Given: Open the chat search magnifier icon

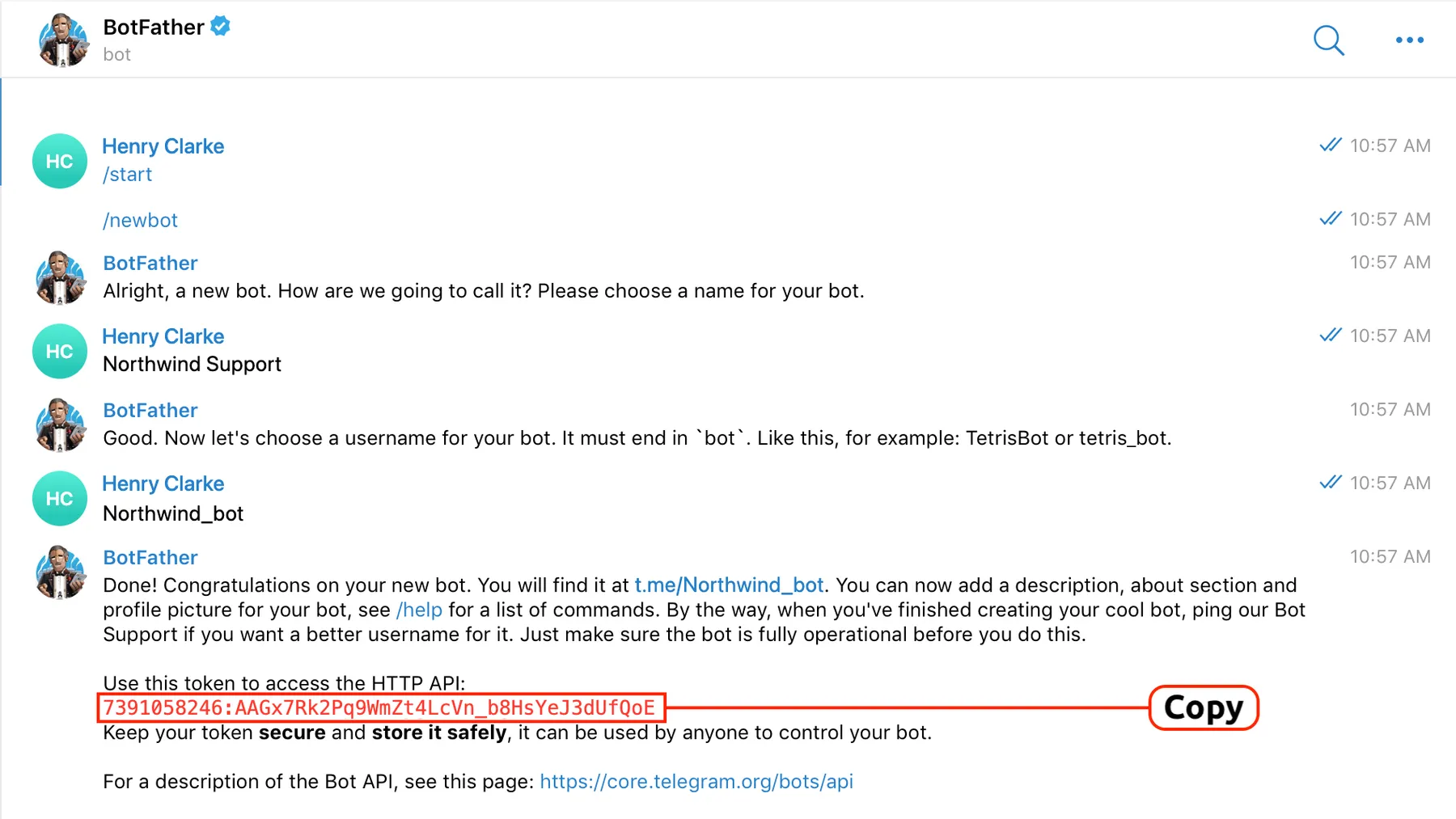Looking at the screenshot, I should tap(1328, 40).
